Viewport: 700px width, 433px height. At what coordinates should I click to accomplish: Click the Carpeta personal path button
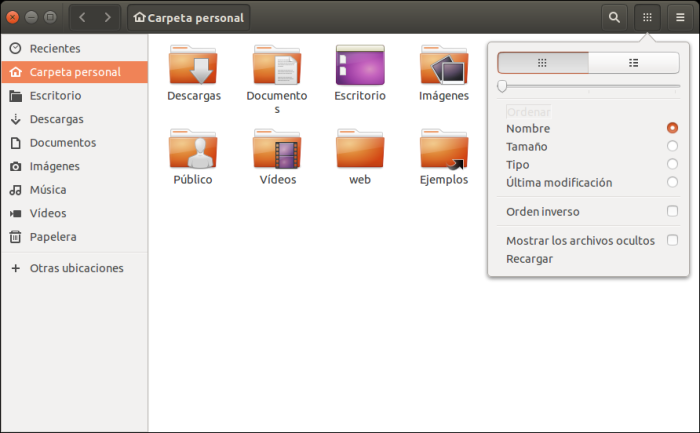tap(189, 17)
